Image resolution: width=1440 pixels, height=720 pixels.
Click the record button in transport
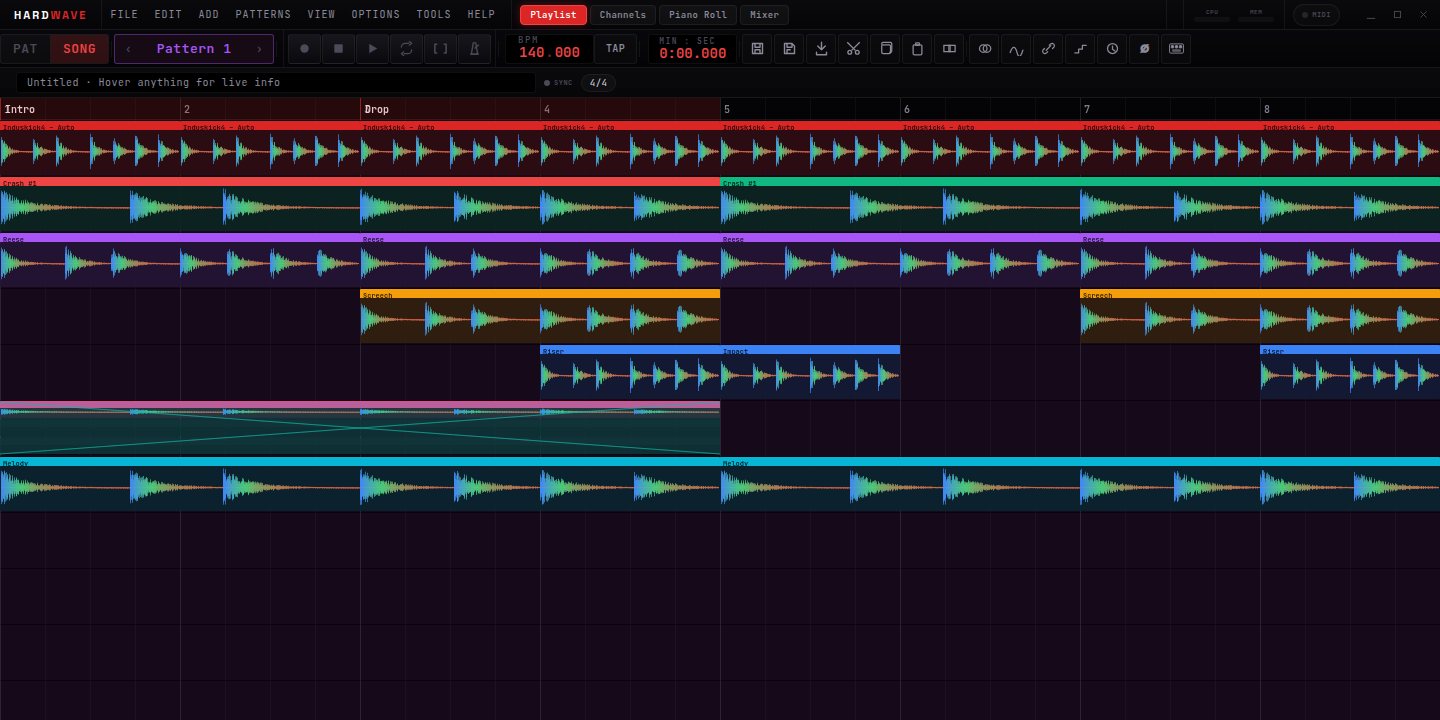[x=304, y=49]
